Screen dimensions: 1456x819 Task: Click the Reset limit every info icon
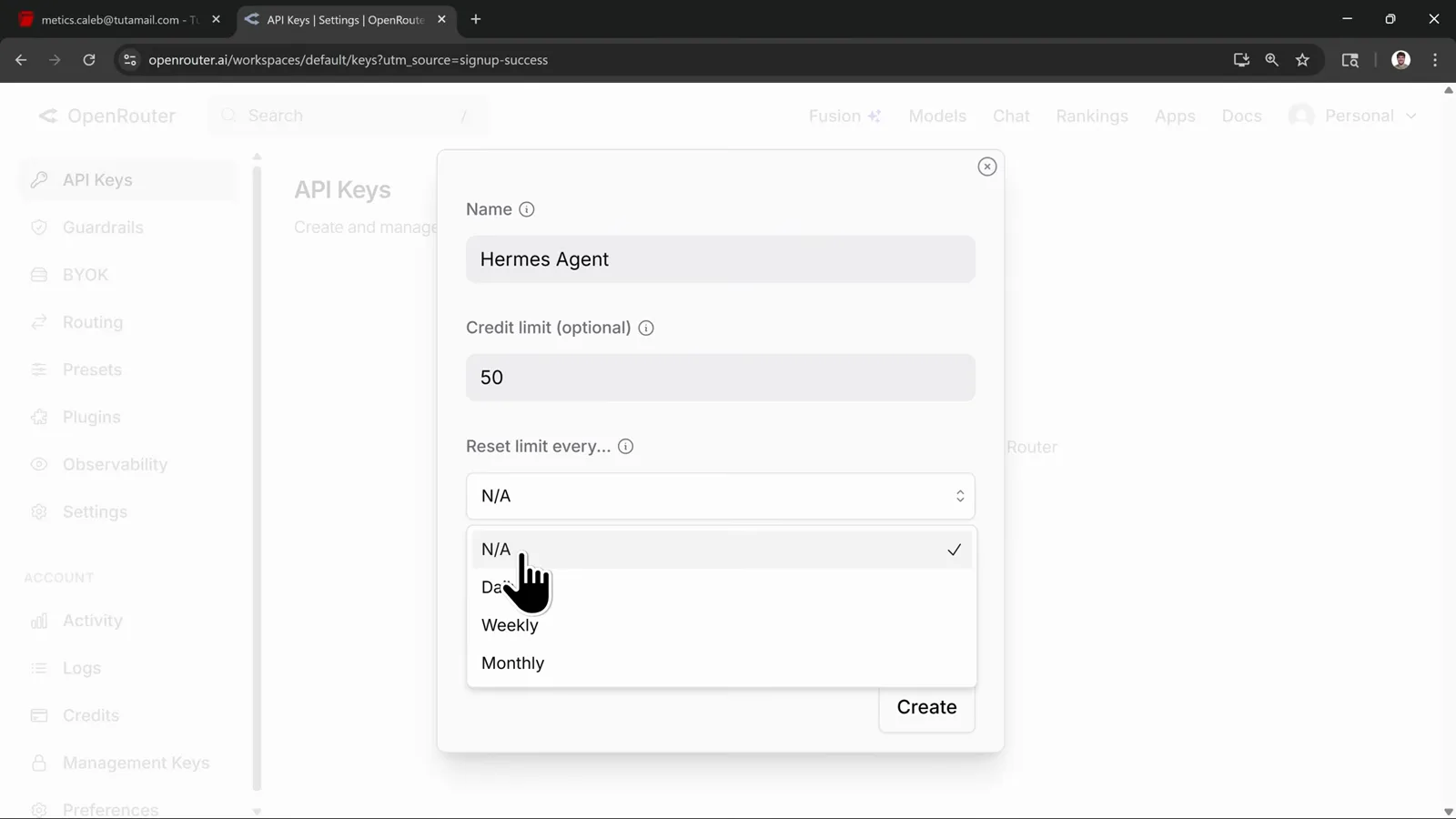tap(625, 446)
